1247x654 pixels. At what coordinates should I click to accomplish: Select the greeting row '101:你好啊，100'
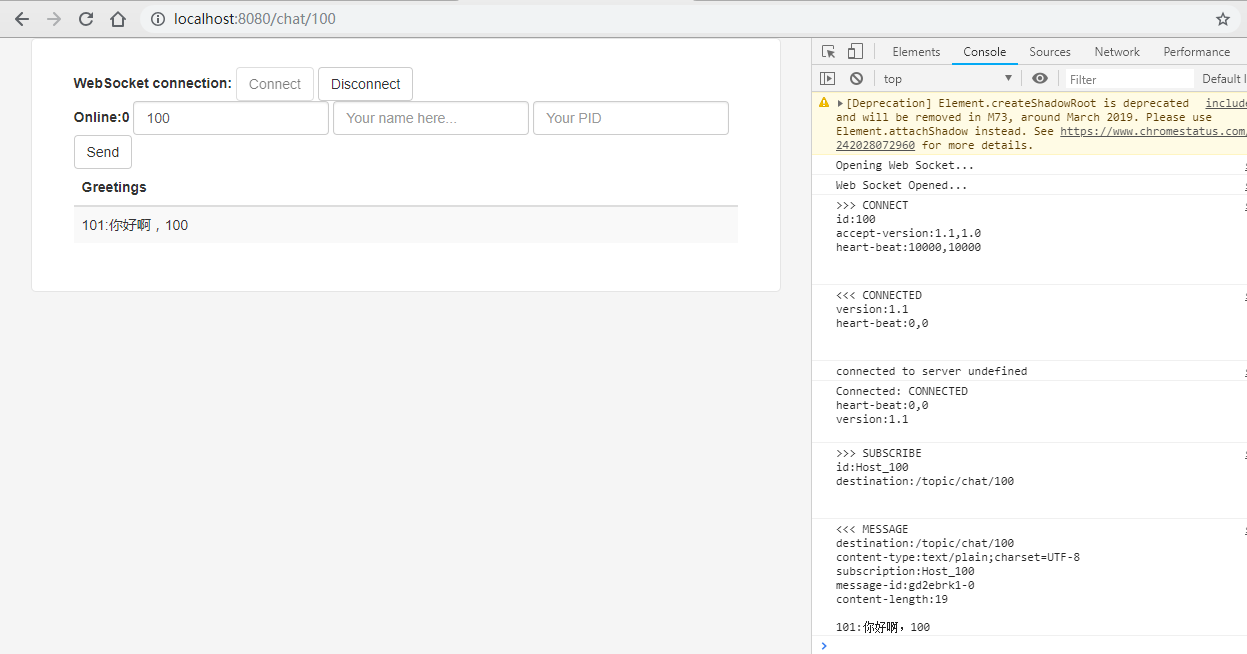406,225
